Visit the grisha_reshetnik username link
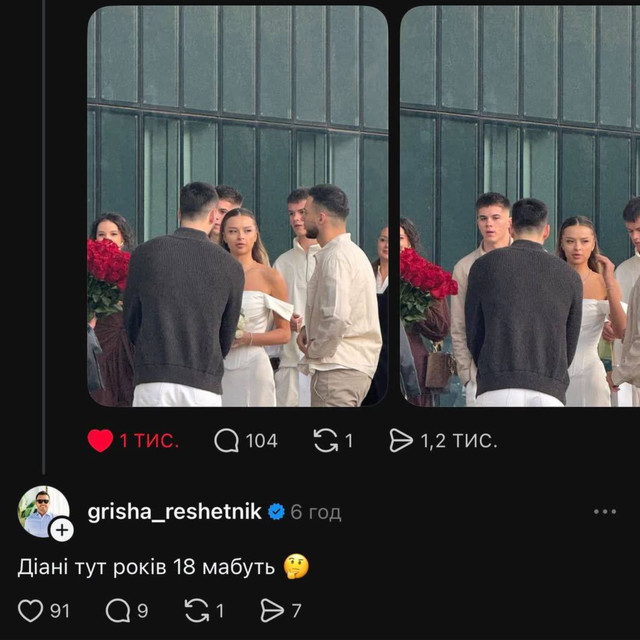The image size is (640, 640). [174, 512]
